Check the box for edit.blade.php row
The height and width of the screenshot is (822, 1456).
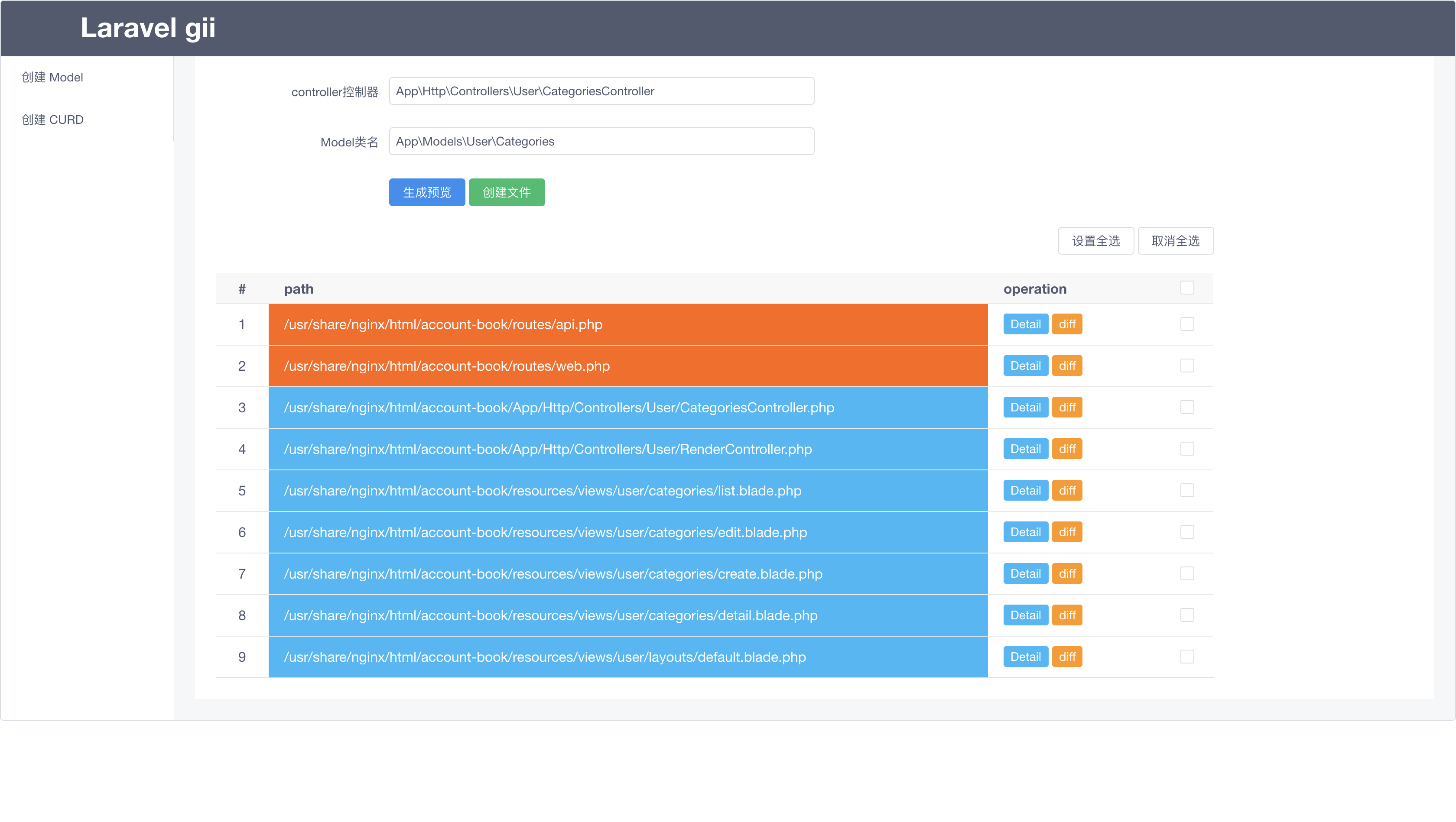tap(1187, 532)
